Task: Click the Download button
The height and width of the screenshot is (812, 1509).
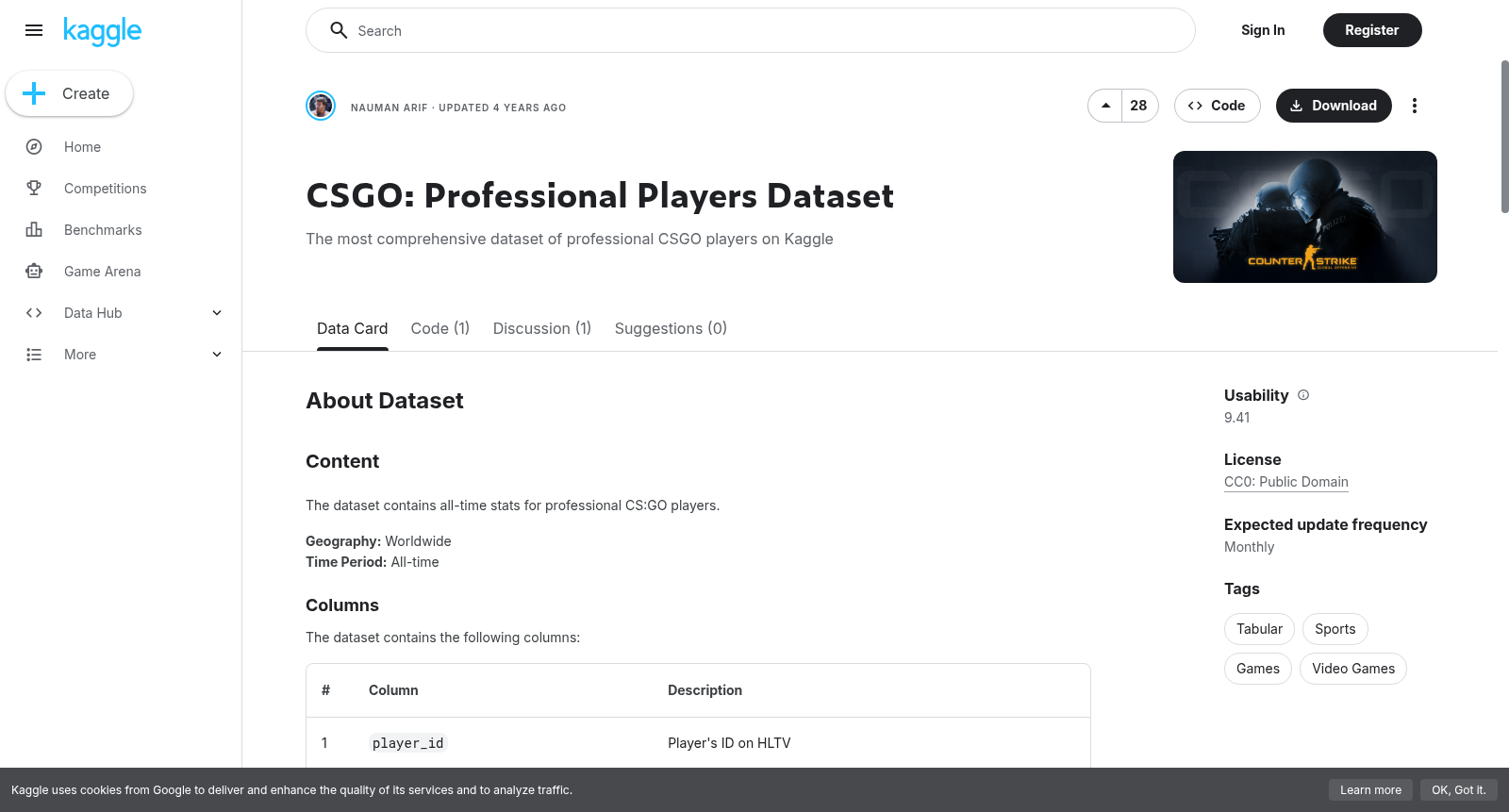Action: [x=1333, y=106]
